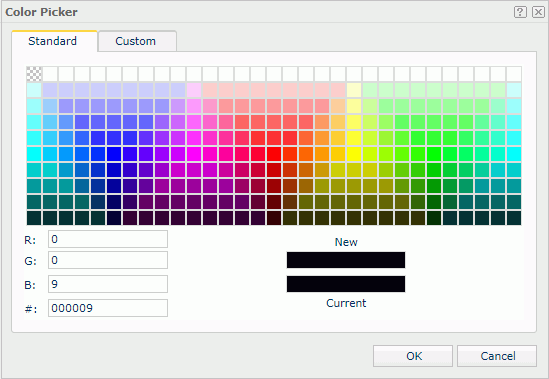The width and height of the screenshot is (549, 379).
Task: Click the Current color preview bar
Action: coord(346,284)
